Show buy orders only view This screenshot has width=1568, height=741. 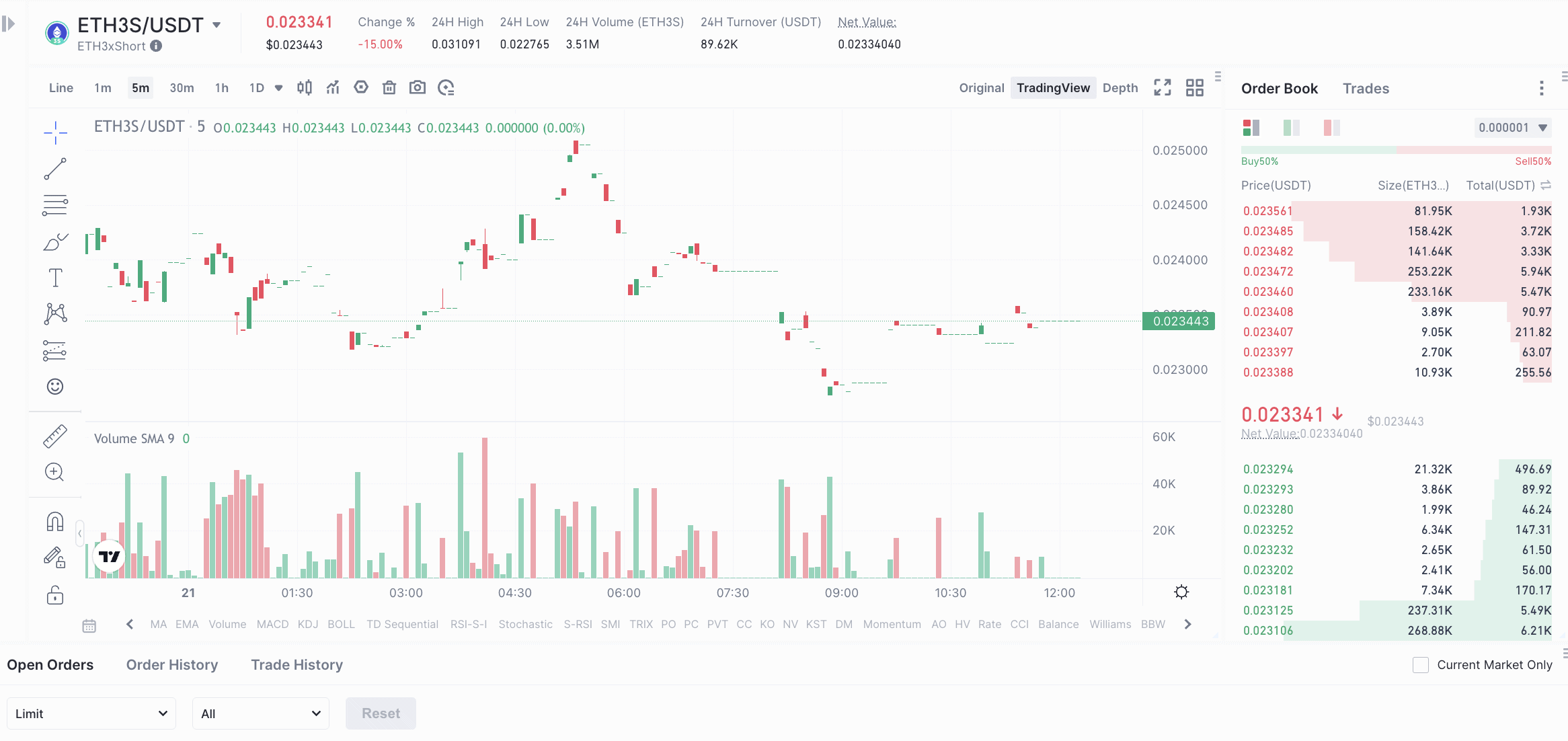tap(1291, 128)
